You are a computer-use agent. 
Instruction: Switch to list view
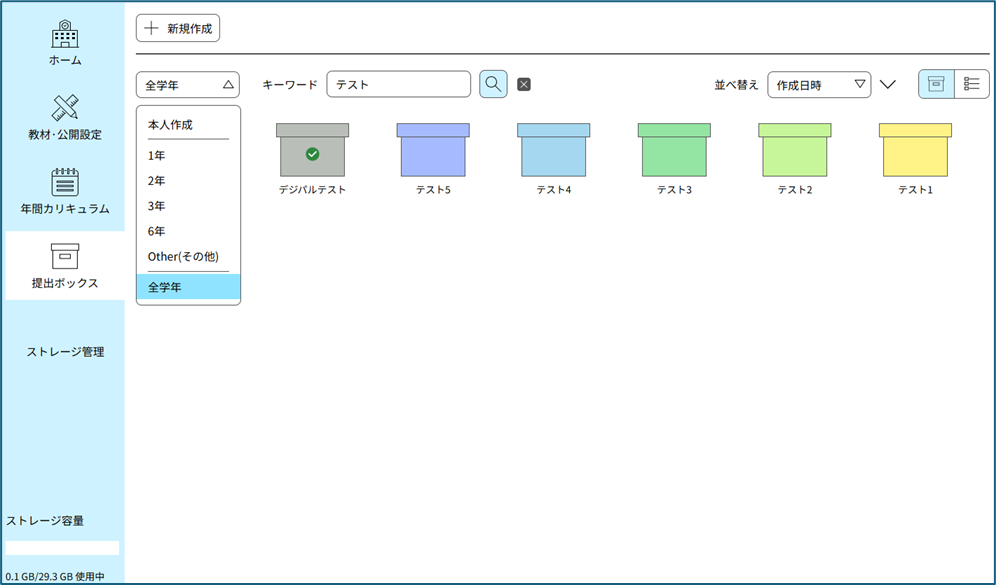pos(971,84)
